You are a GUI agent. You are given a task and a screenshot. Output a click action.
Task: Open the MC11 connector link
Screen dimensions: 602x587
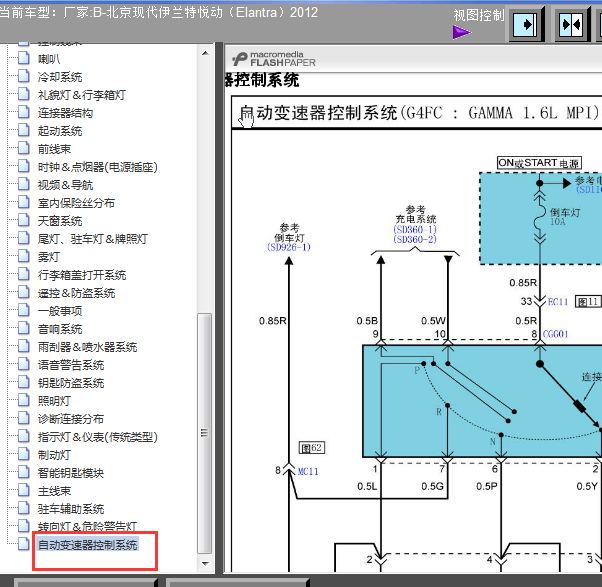click(308, 471)
